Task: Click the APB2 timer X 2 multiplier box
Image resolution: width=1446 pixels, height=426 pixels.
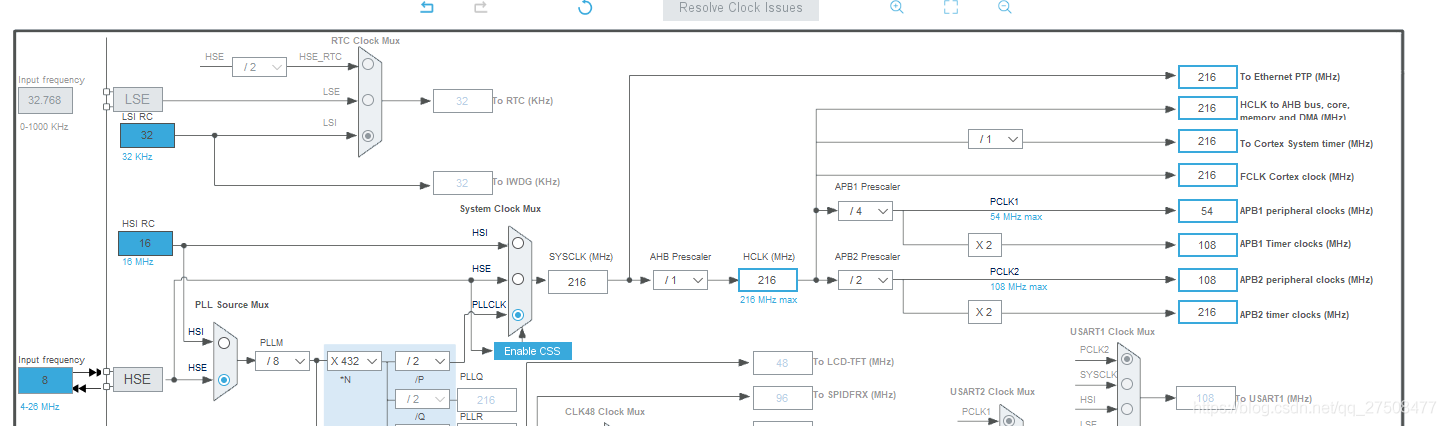Action: coord(984,312)
